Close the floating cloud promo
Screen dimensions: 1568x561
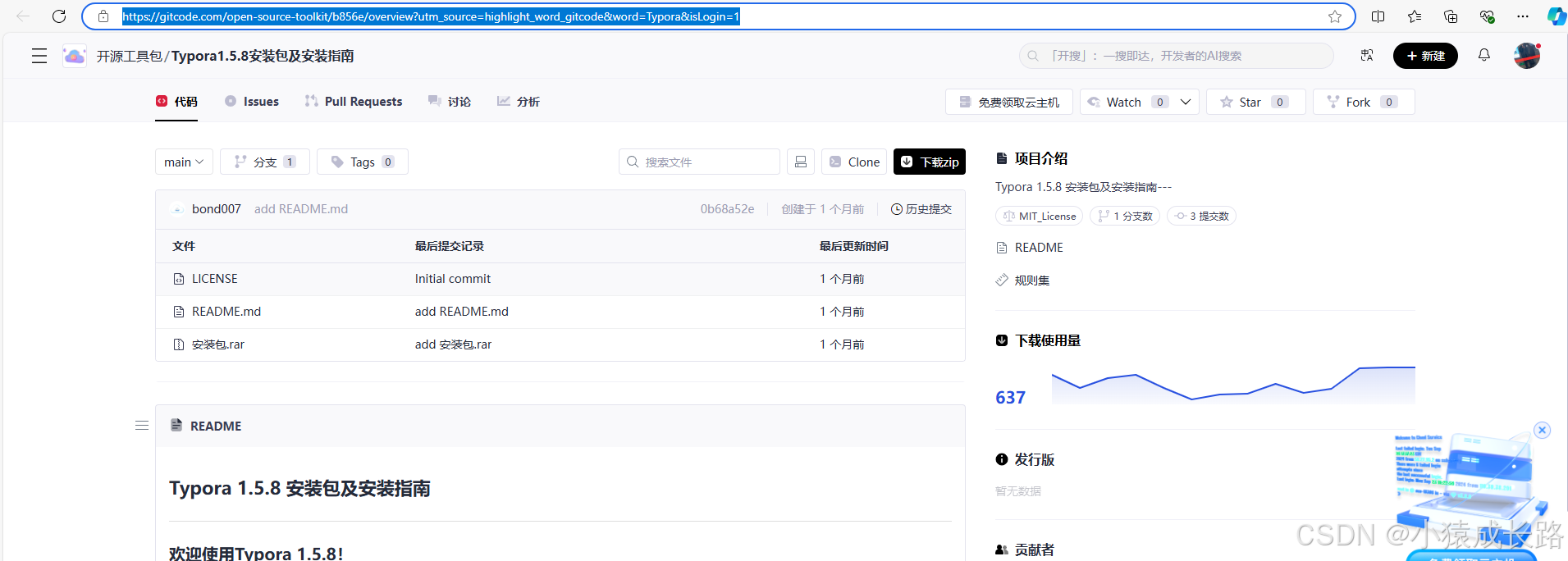click(x=1543, y=430)
